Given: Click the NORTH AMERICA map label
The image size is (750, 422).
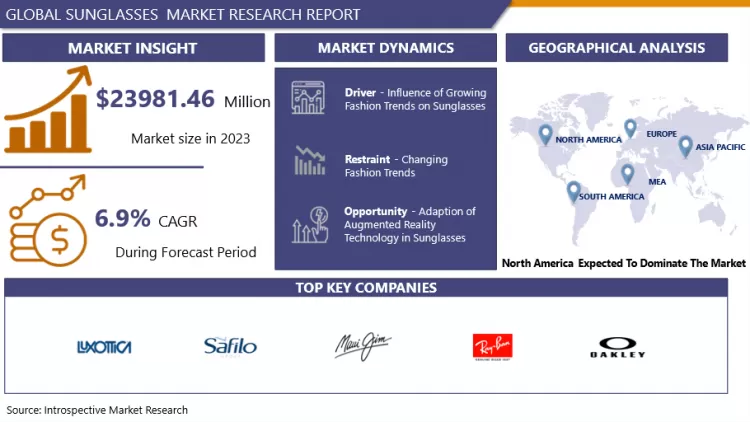Looking at the screenshot, I should click(x=588, y=140).
